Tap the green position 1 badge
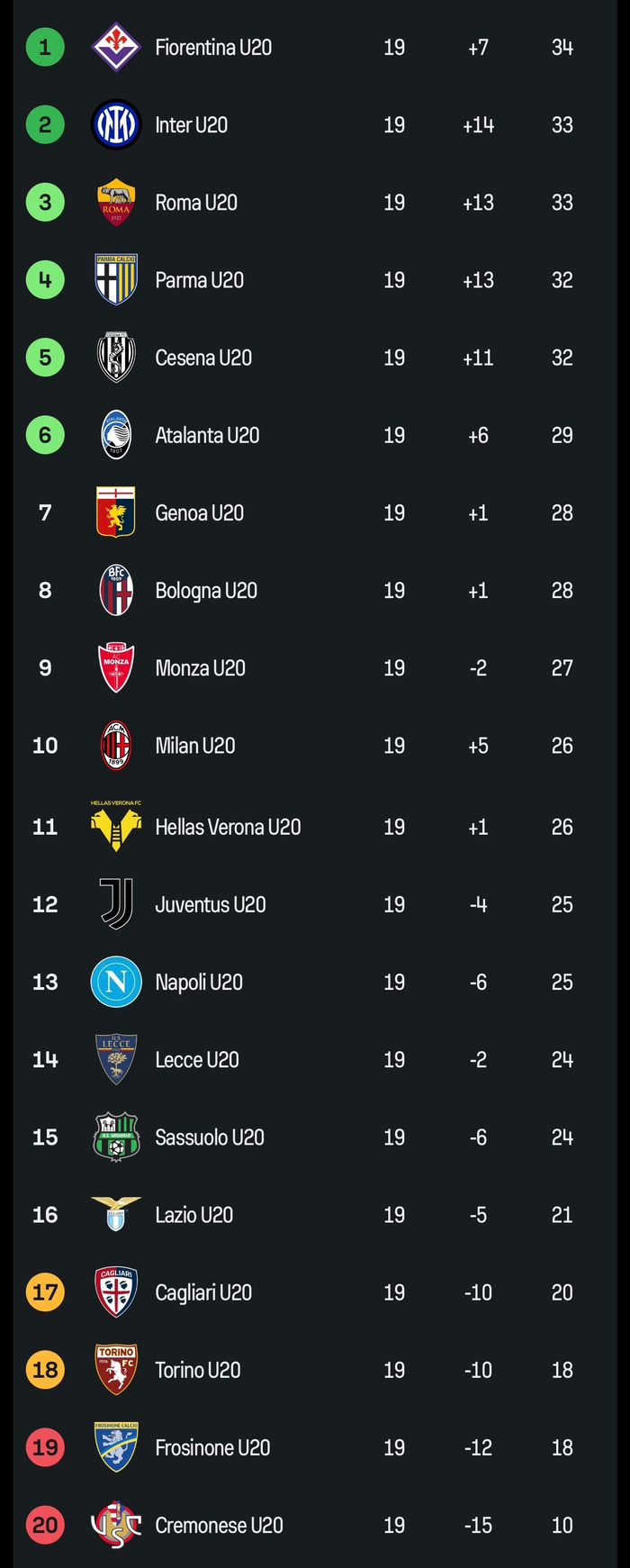This screenshot has width=630, height=1568. click(45, 47)
